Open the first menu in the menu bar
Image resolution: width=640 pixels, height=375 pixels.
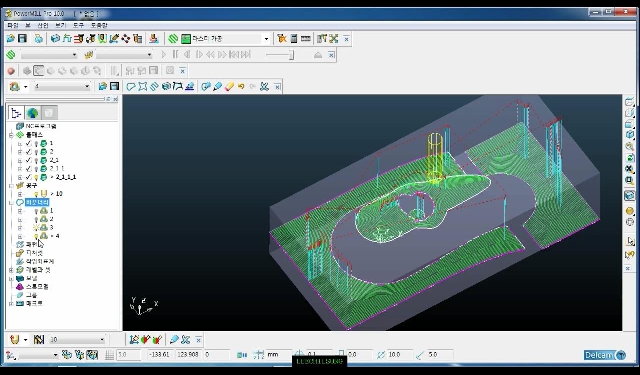pyautogui.click(x=13, y=25)
